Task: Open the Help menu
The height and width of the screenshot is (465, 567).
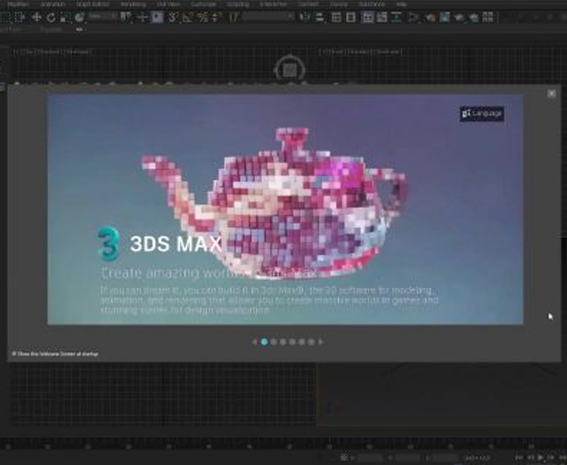Action: [401, 4]
